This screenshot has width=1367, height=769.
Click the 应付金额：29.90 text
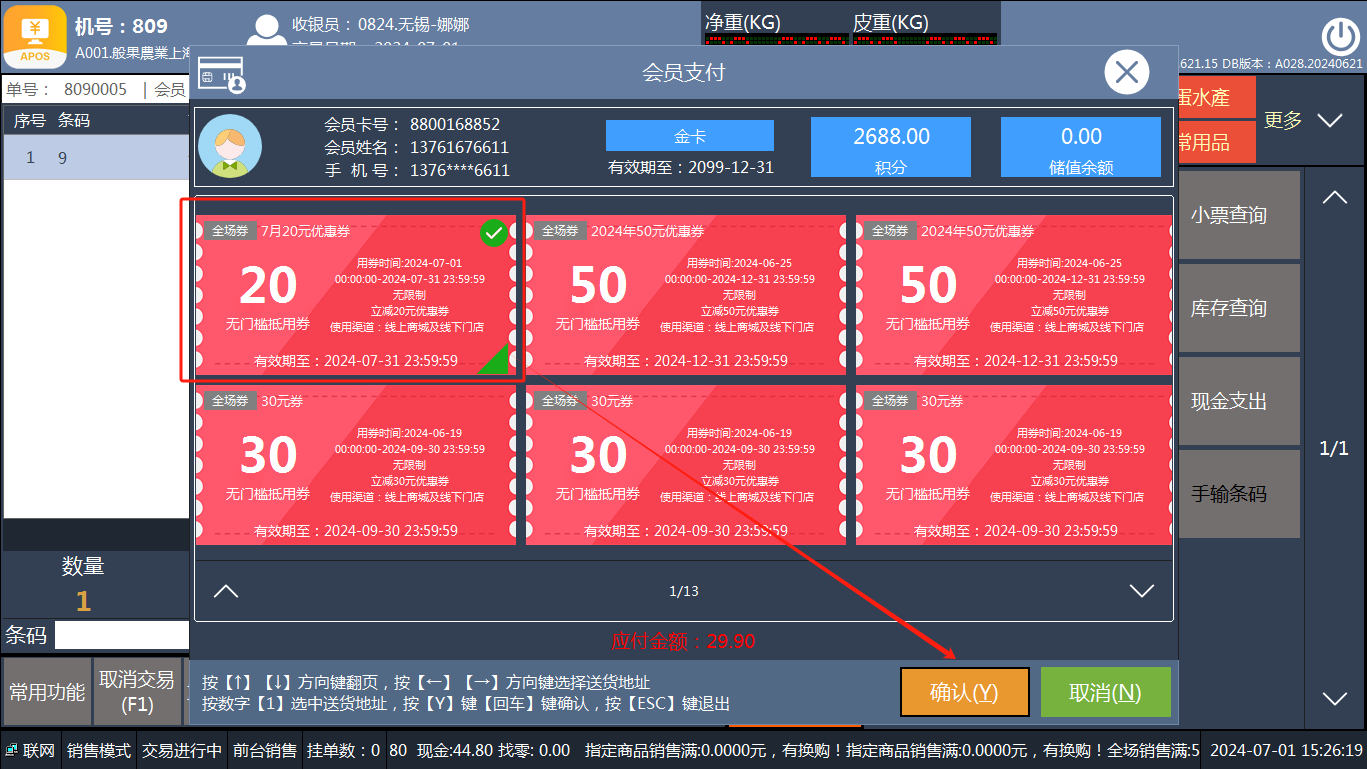(684, 641)
